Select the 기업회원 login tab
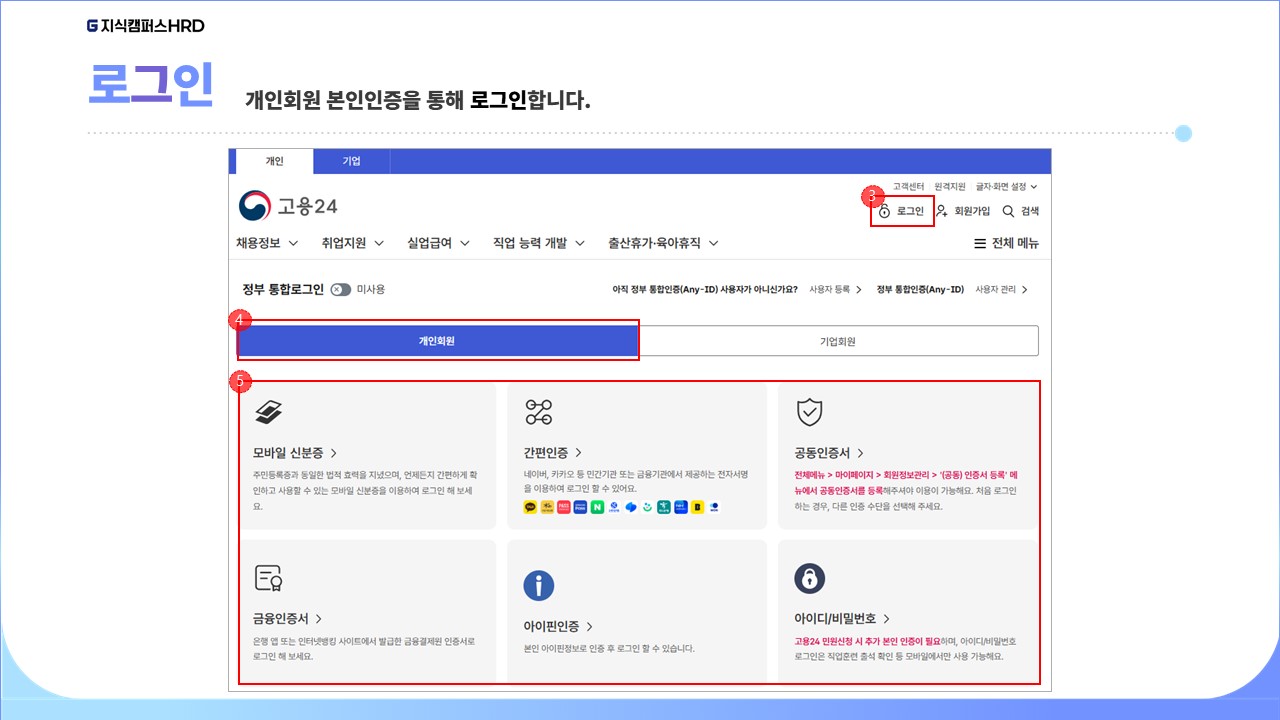The image size is (1280, 720). tap(838, 341)
